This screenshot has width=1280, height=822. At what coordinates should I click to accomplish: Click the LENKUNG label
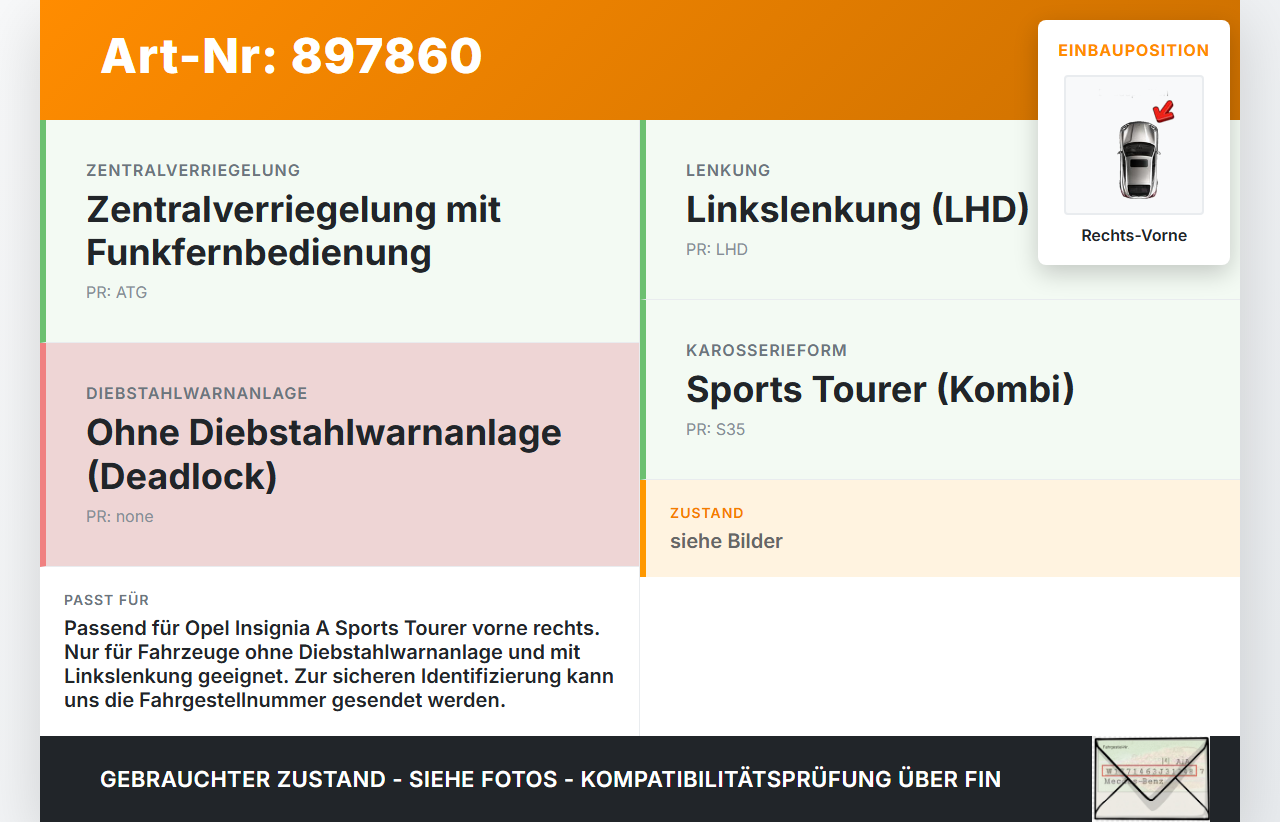(728, 170)
